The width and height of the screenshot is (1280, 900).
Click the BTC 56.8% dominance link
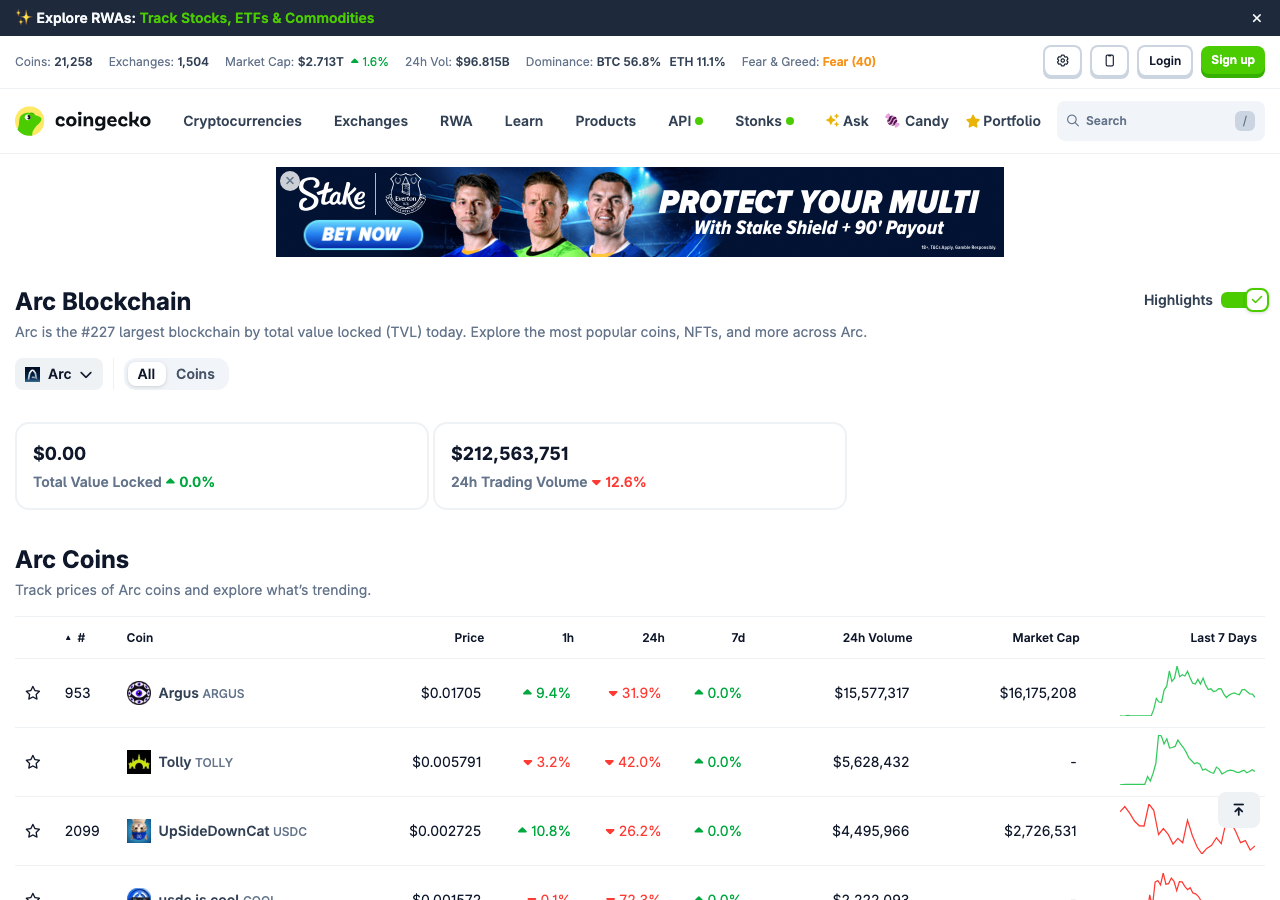(629, 62)
